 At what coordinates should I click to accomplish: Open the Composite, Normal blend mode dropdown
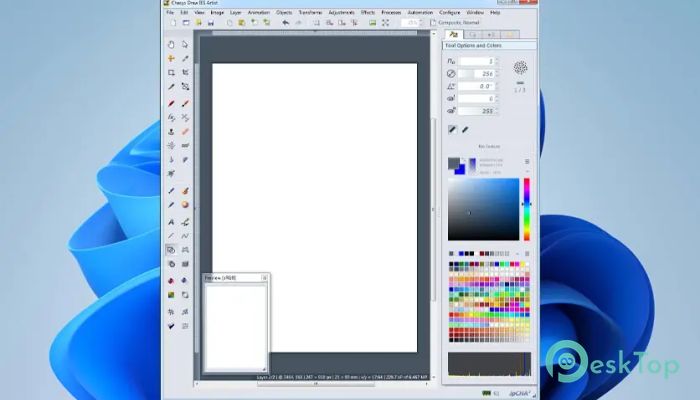454,23
